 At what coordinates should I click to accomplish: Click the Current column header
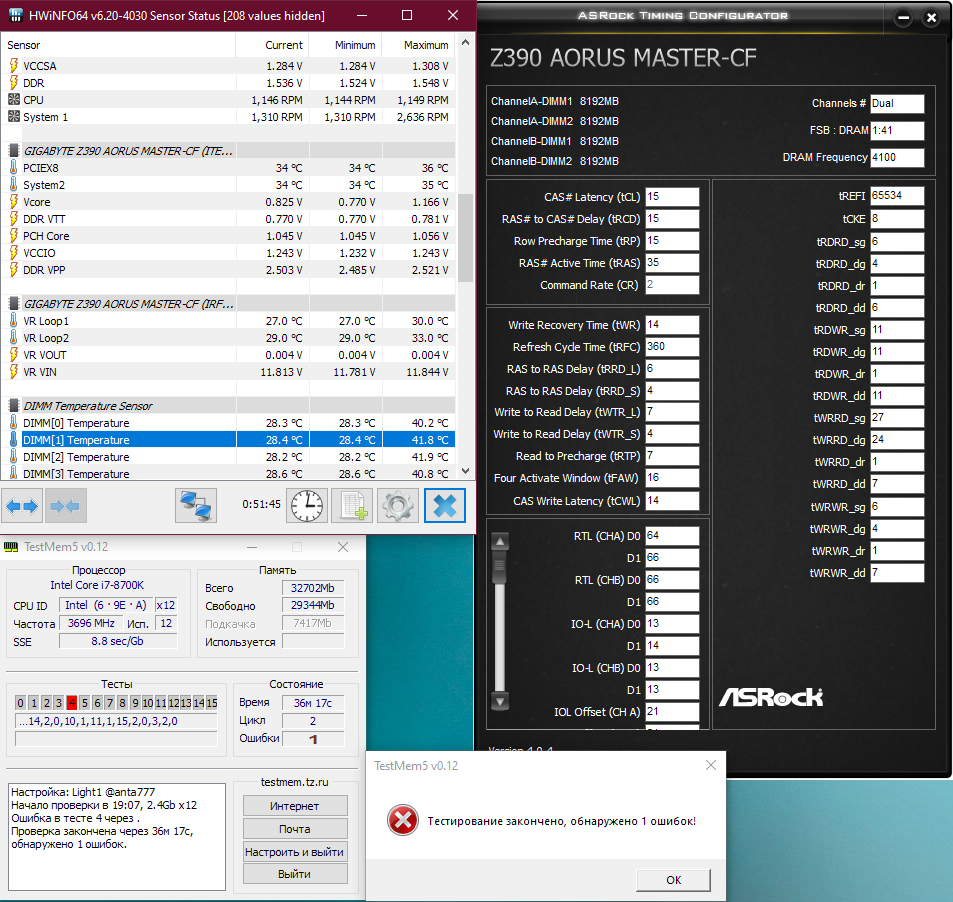[x=272, y=45]
